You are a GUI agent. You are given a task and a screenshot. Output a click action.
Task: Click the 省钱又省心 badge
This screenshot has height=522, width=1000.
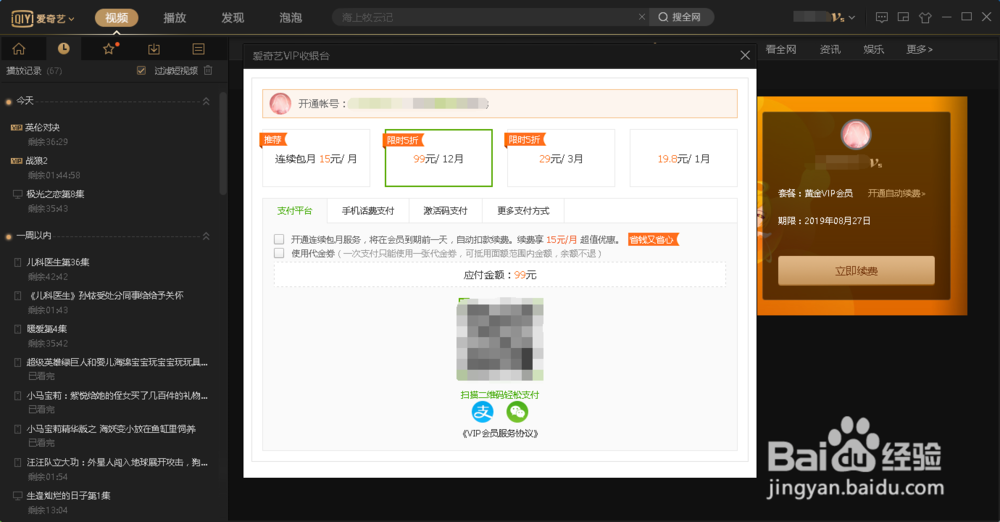click(x=652, y=239)
